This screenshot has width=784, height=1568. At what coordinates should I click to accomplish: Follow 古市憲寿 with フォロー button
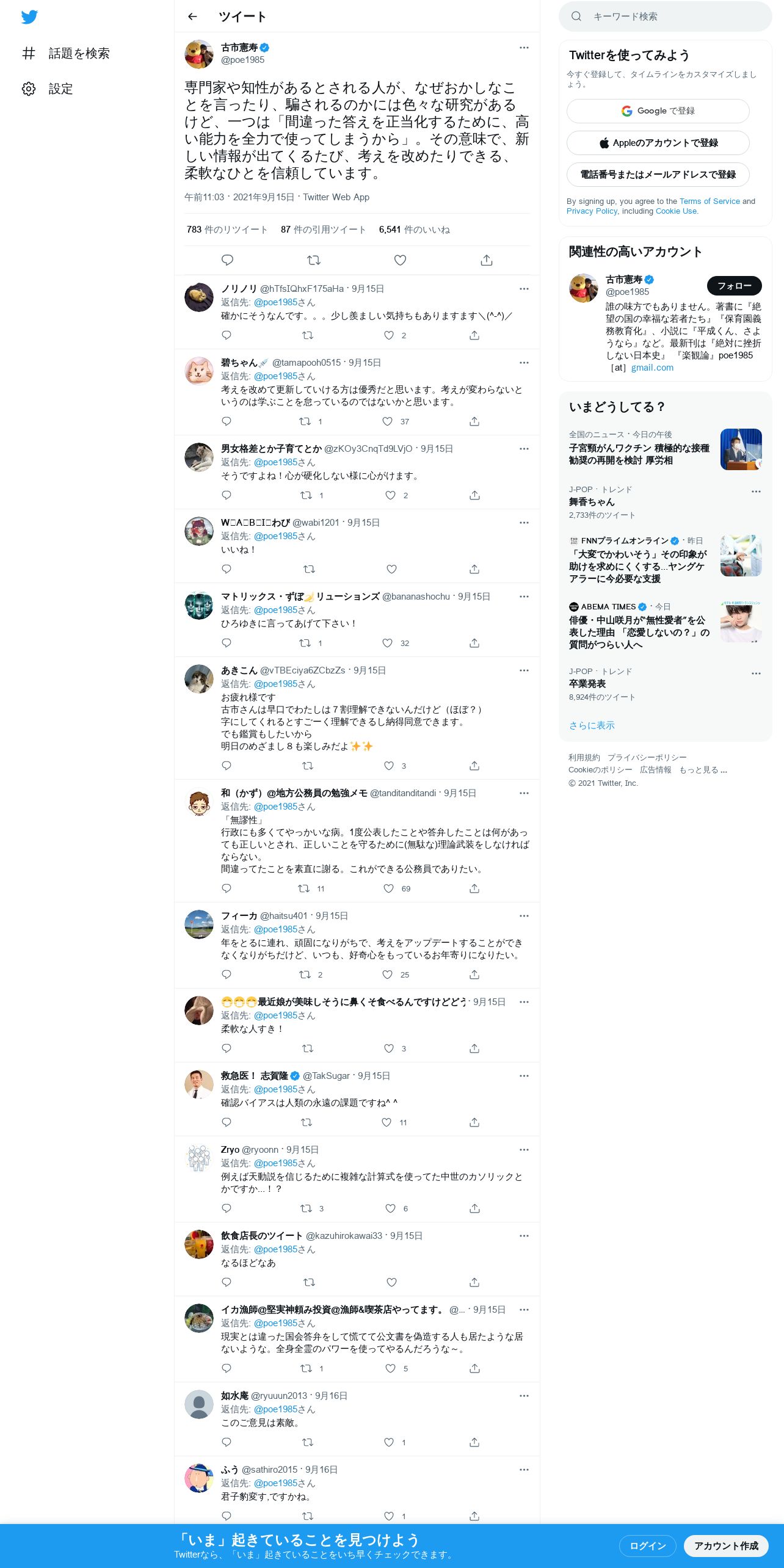pos(735,286)
